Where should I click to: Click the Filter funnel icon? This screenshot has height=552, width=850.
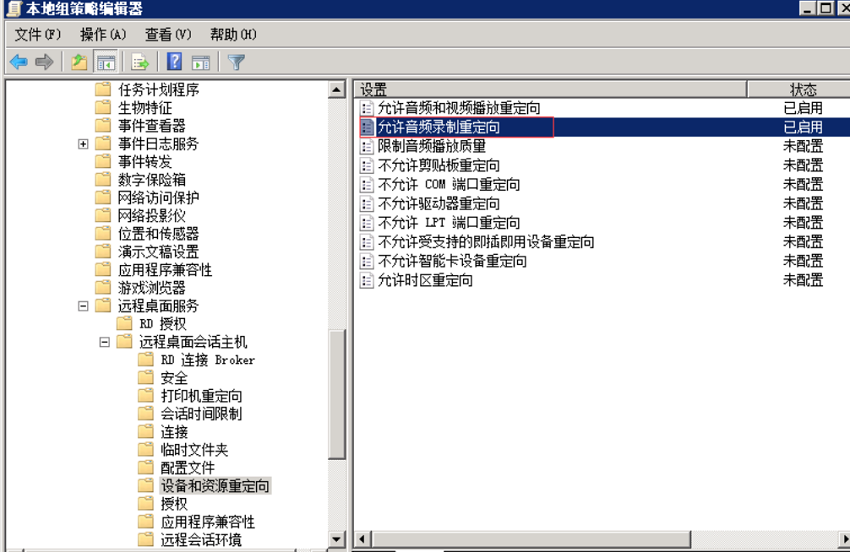coord(236,62)
